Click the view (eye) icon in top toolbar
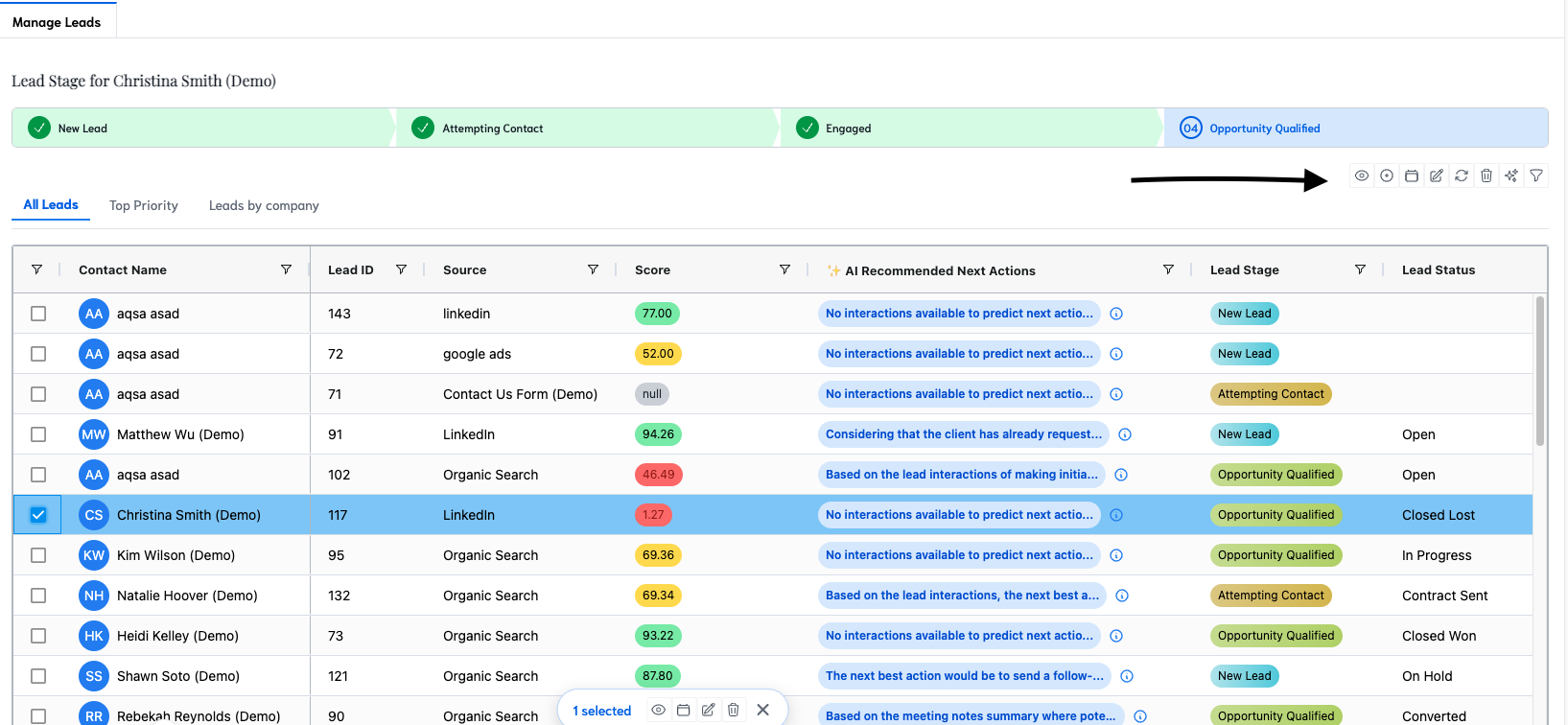1568x725 pixels. 1361,175
